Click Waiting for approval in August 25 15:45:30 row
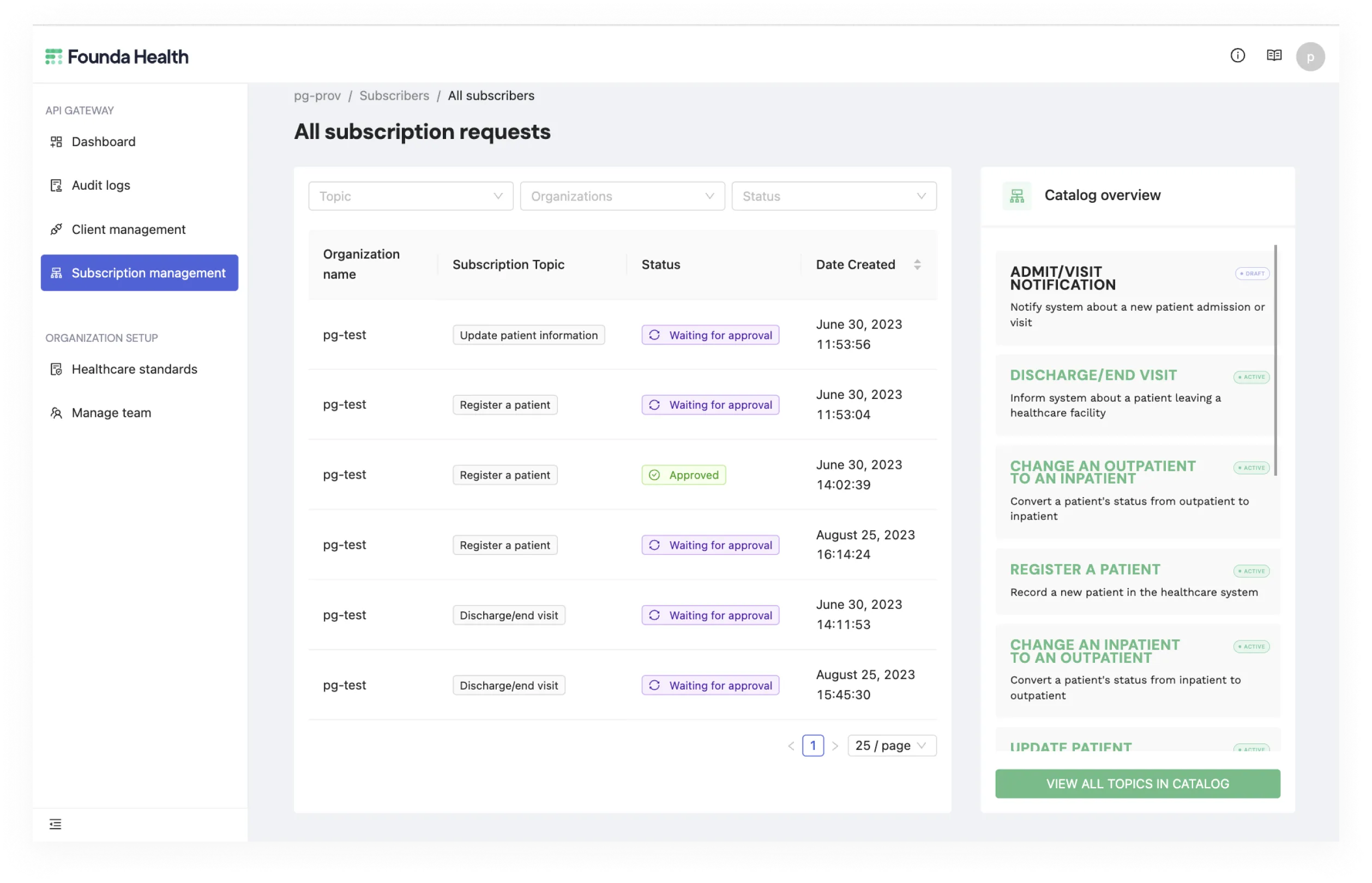Screen dimensions: 1372x883 click(x=710, y=685)
